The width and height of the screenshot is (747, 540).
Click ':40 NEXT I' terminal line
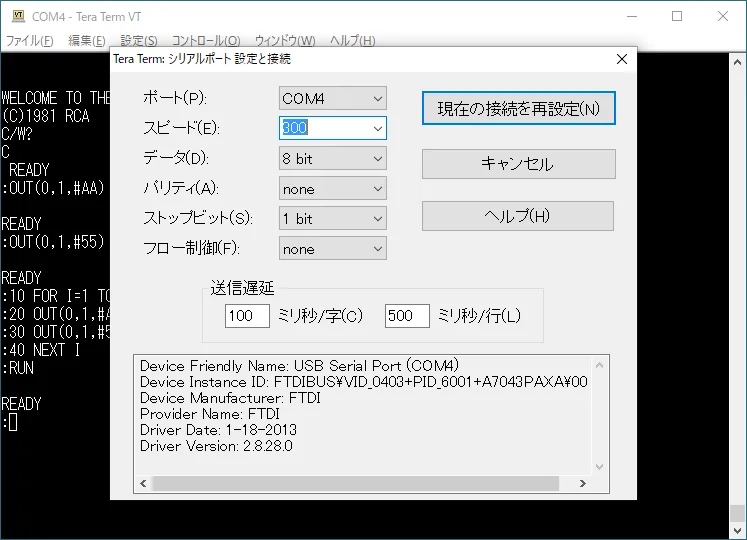coord(41,350)
